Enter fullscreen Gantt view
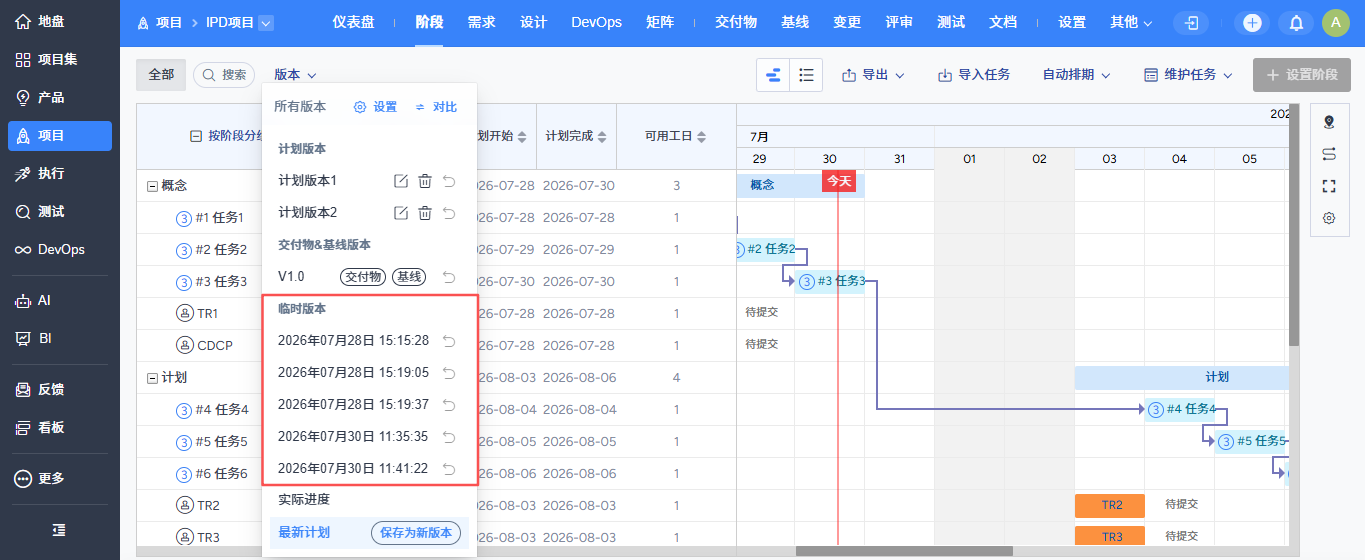 tap(1329, 186)
